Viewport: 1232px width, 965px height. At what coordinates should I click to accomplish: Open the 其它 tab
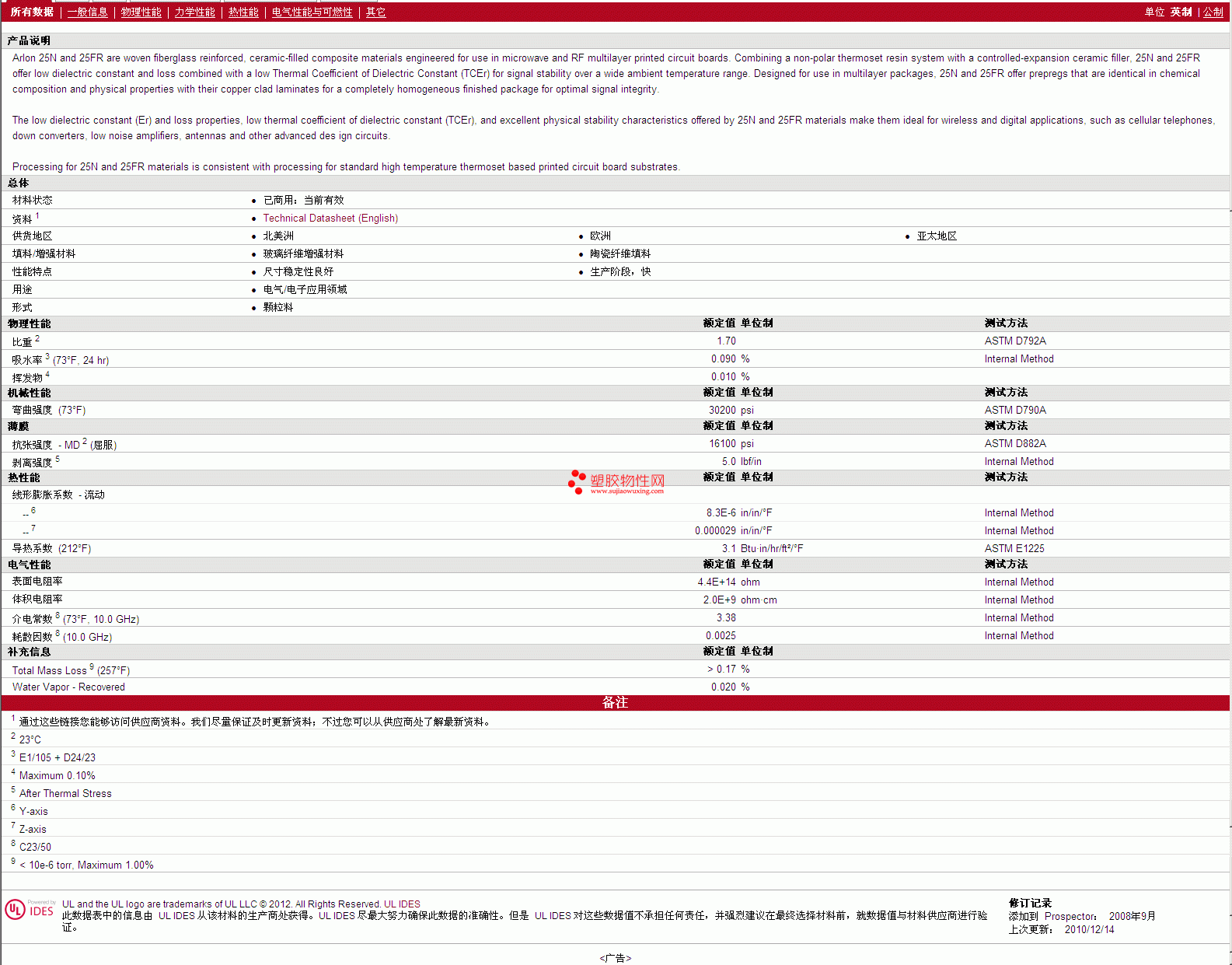pos(376,12)
